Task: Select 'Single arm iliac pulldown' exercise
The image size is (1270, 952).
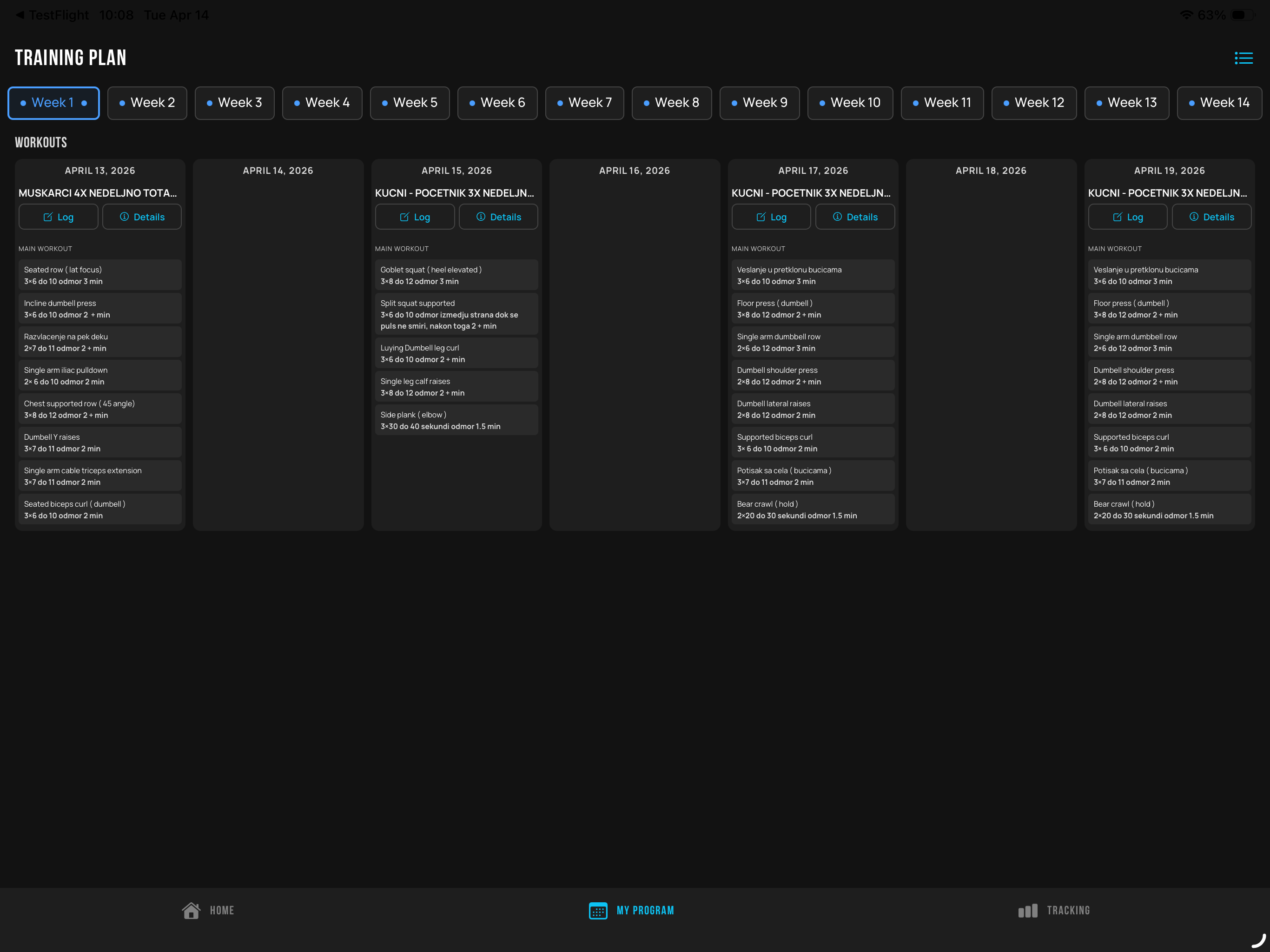Action: (100, 376)
